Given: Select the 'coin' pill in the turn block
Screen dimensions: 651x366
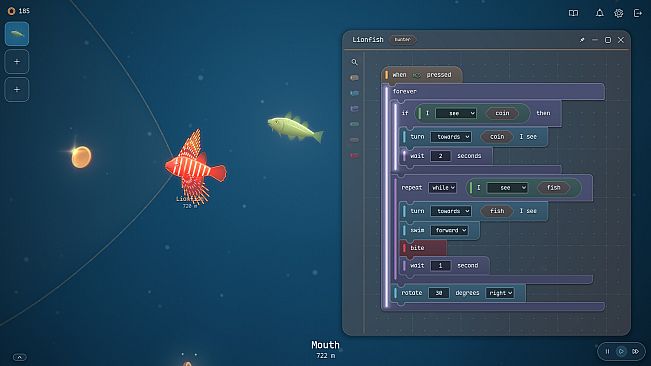Looking at the screenshot, I should (497, 137).
